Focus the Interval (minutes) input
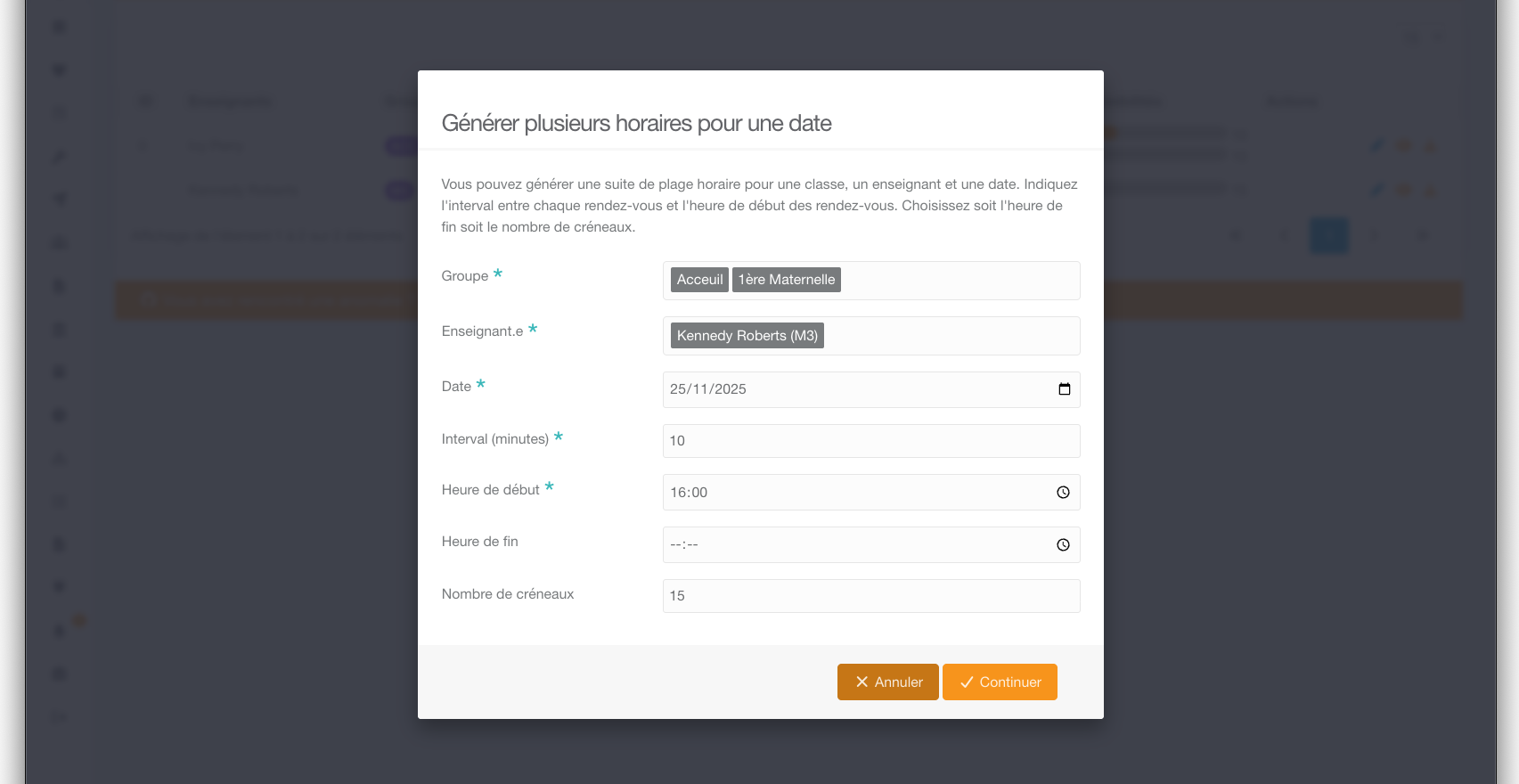Image resolution: width=1519 pixels, height=784 pixels. [x=871, y=441]
